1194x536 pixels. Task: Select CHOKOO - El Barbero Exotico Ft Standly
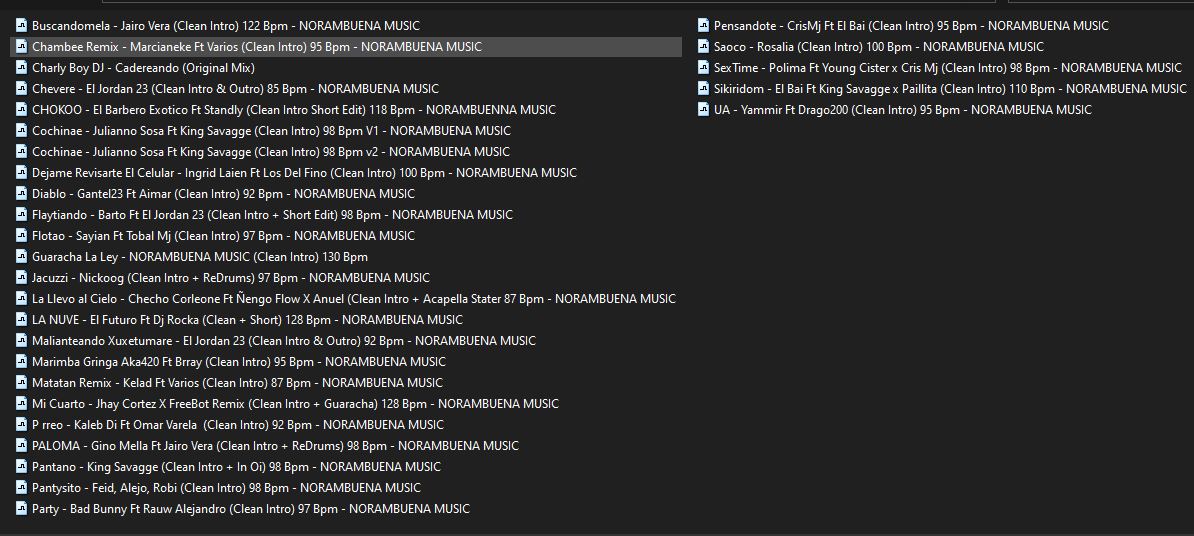(x=294, y=110)
